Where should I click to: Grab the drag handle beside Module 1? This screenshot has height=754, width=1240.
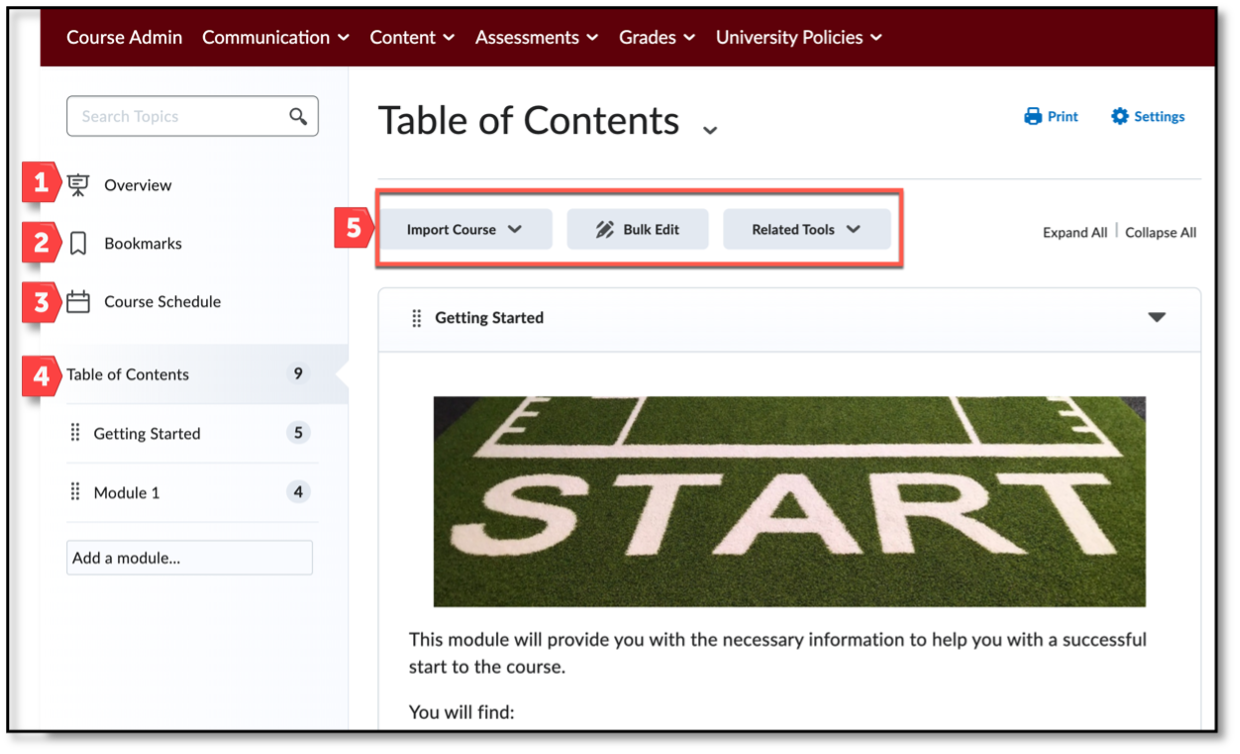point(75,491)
